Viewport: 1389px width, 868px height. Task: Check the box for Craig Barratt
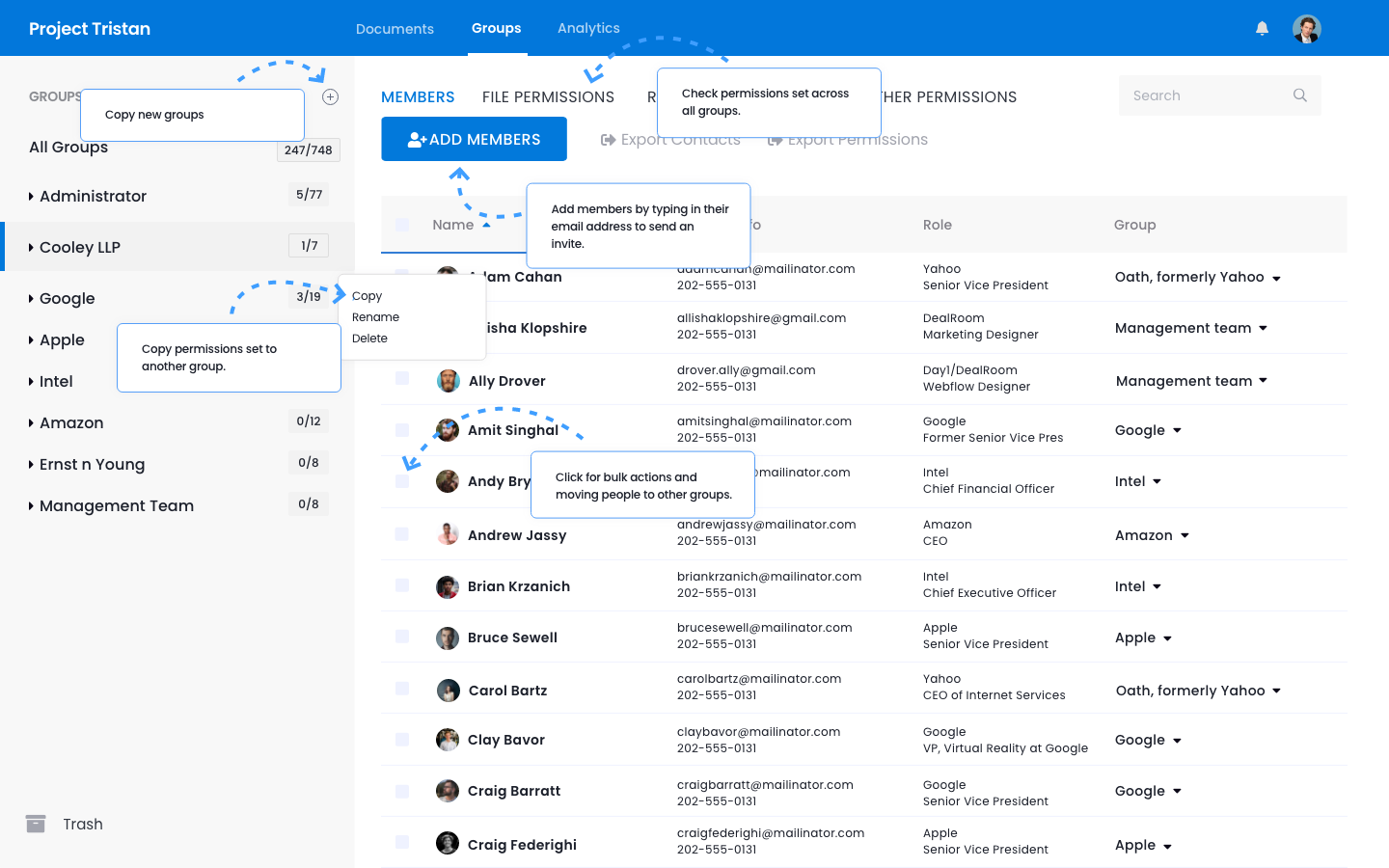(x=402, y=791)
